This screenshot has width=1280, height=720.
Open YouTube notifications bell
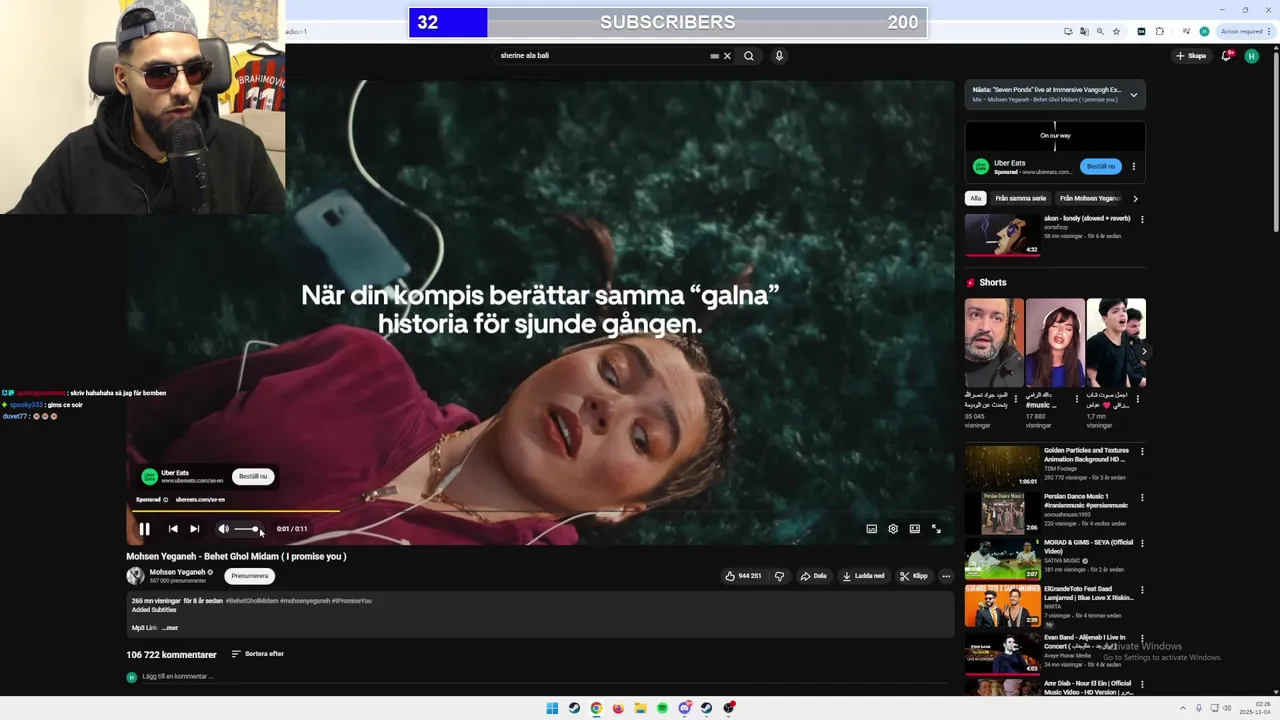(1226, 56)
